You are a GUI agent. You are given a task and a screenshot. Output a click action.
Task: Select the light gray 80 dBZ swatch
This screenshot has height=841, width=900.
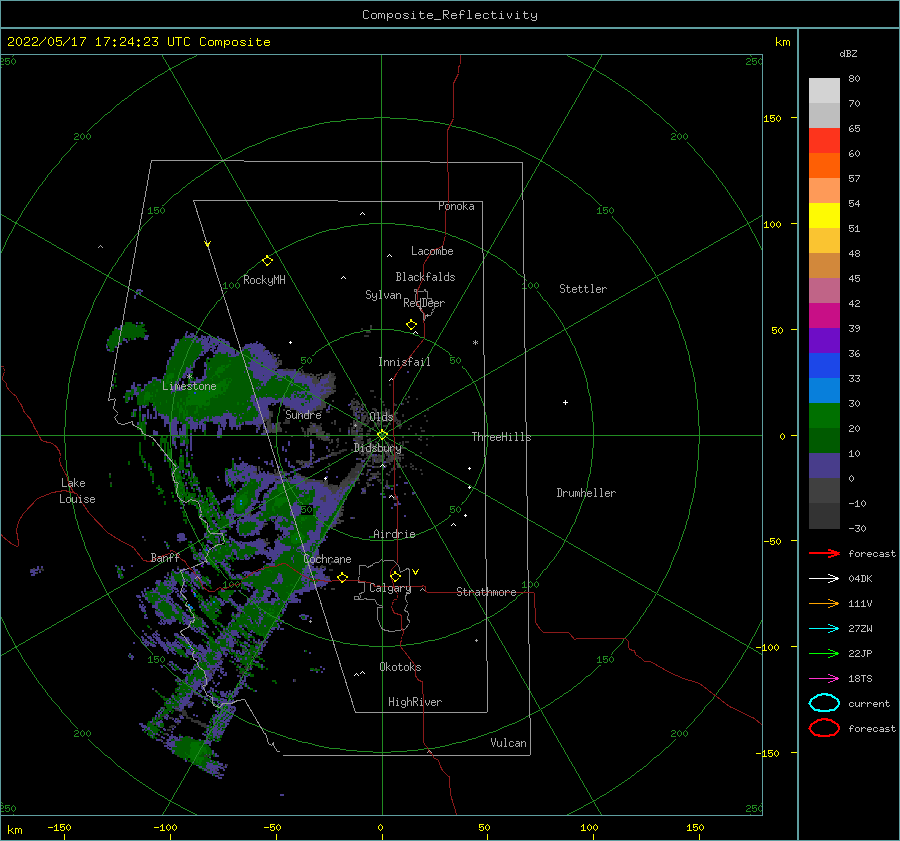[x=824, y=91]
